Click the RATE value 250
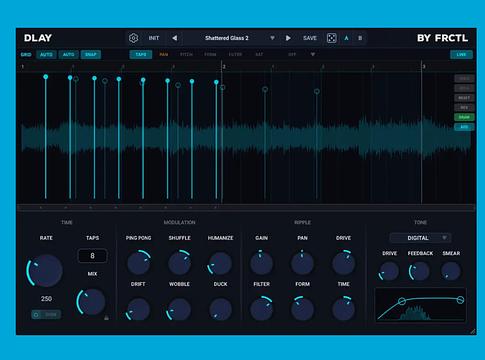The width and height of the screenshot is (485, 360). [x=46, y=299]
